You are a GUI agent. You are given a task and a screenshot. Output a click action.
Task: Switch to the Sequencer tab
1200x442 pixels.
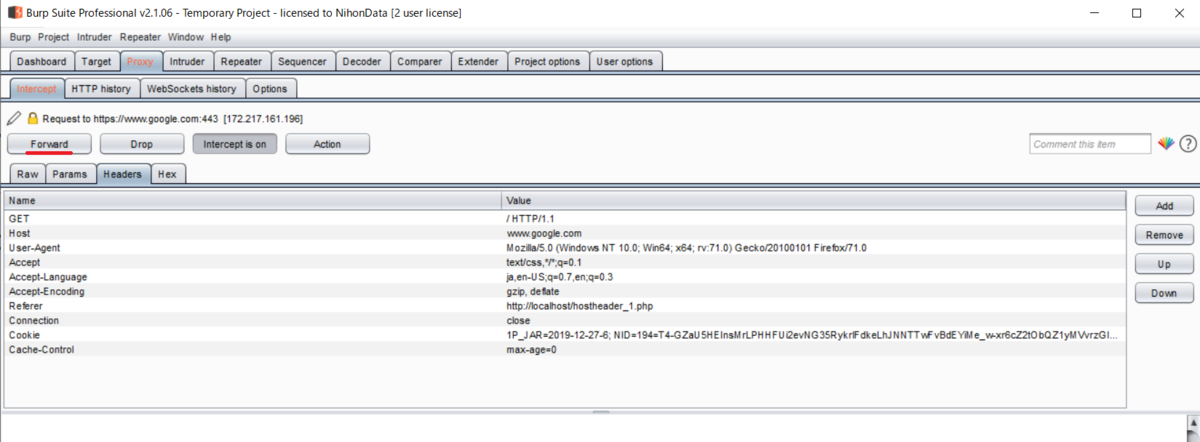click(303, 61)
